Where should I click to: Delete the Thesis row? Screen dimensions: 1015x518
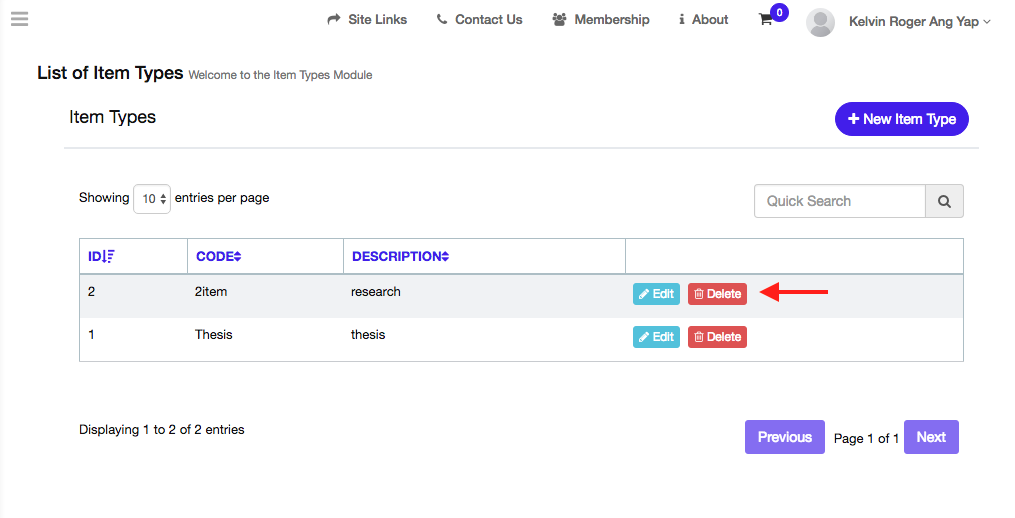717,337
